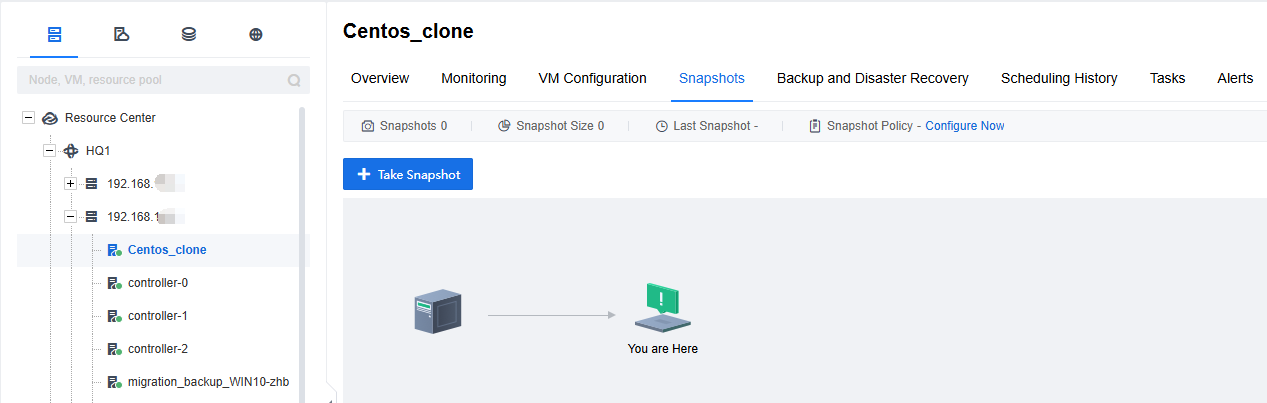Expand the first 192.168 host node

tap(70, 184)
